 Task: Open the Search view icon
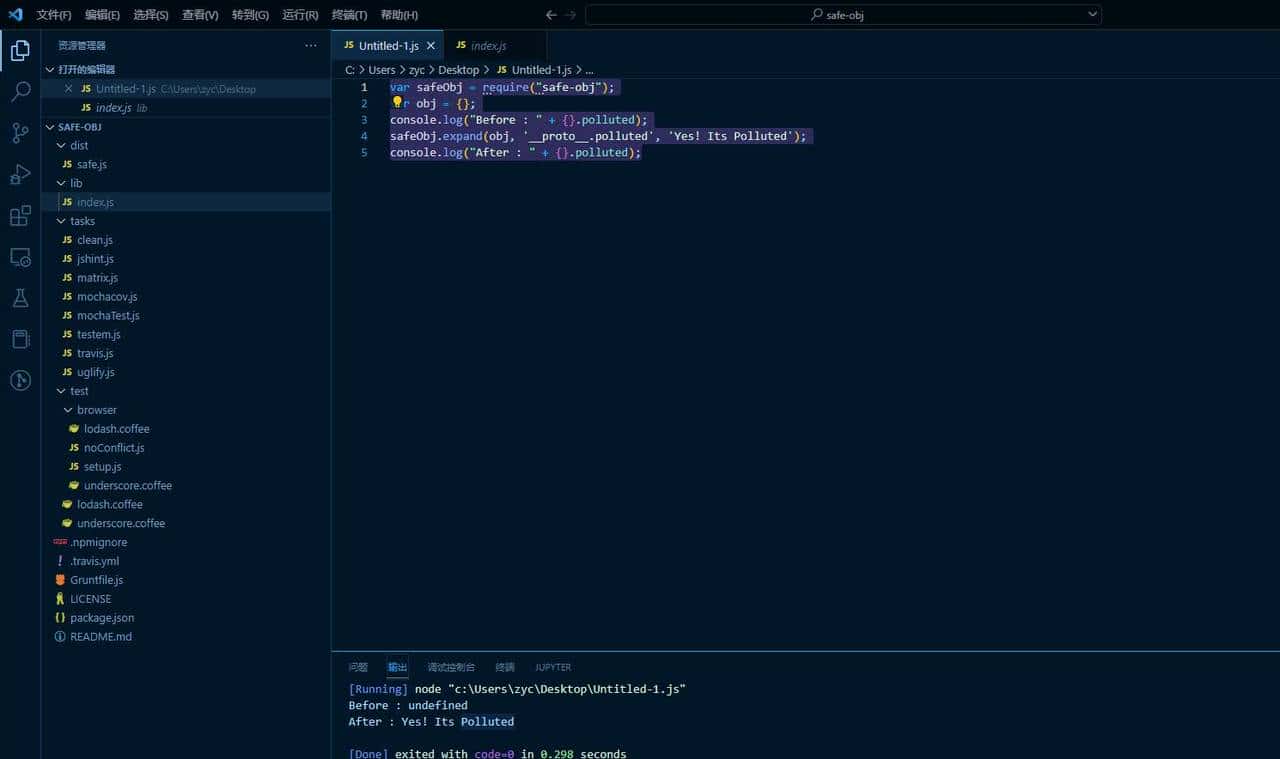(20, 91)
